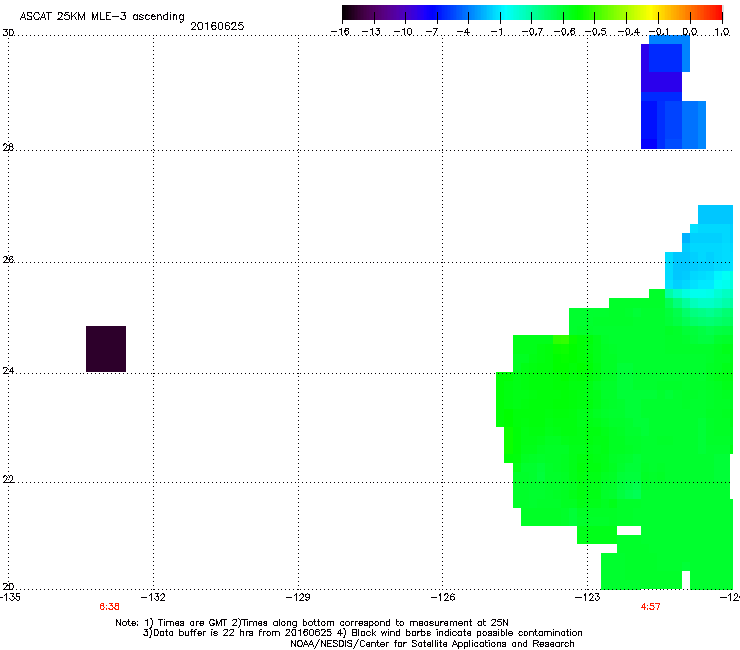Click the latitude 22 axis label
The width and height of the screenshot is (740, 650).
tap(8, 480)
